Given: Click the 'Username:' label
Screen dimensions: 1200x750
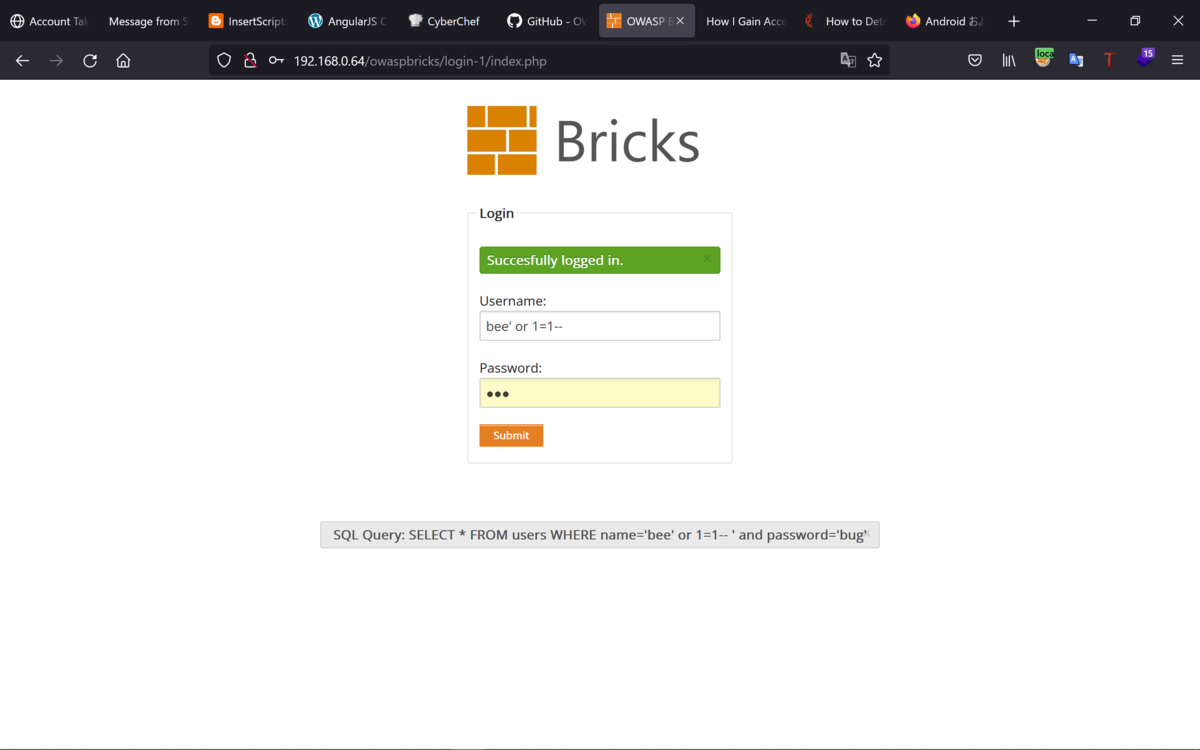Looking at the screenshot, I should click(x=513, y=301).
